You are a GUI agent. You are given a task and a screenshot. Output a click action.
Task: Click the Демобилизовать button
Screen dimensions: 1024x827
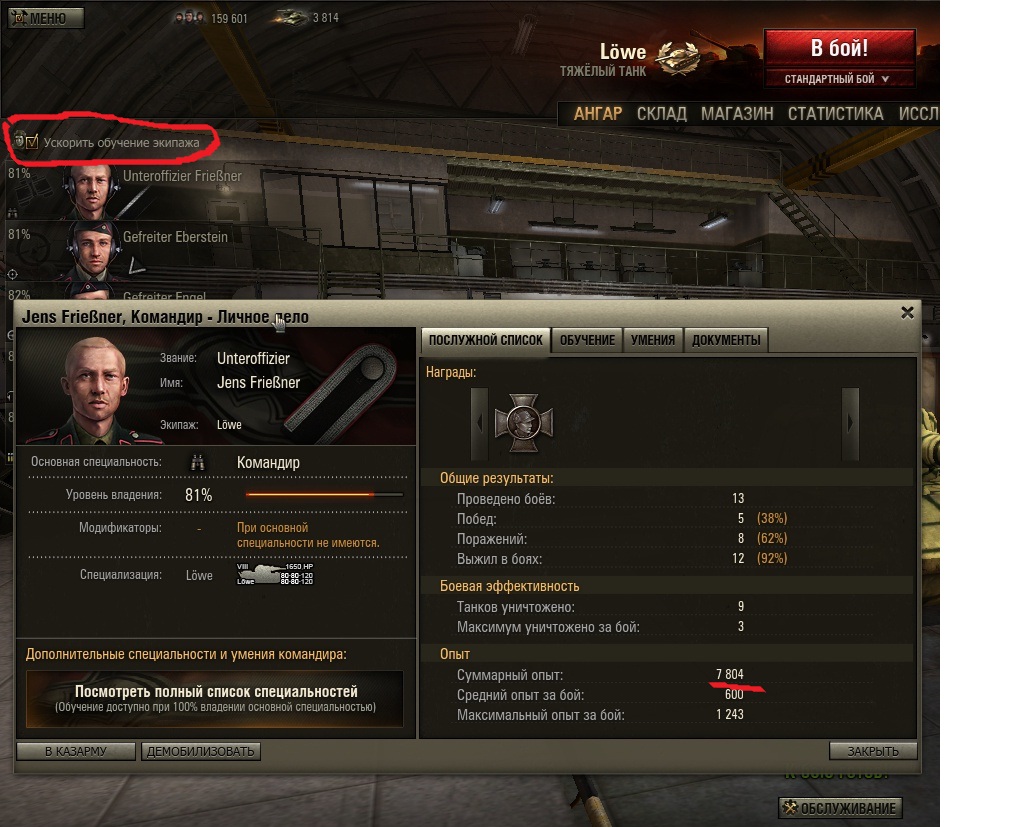tap(200, 751)
